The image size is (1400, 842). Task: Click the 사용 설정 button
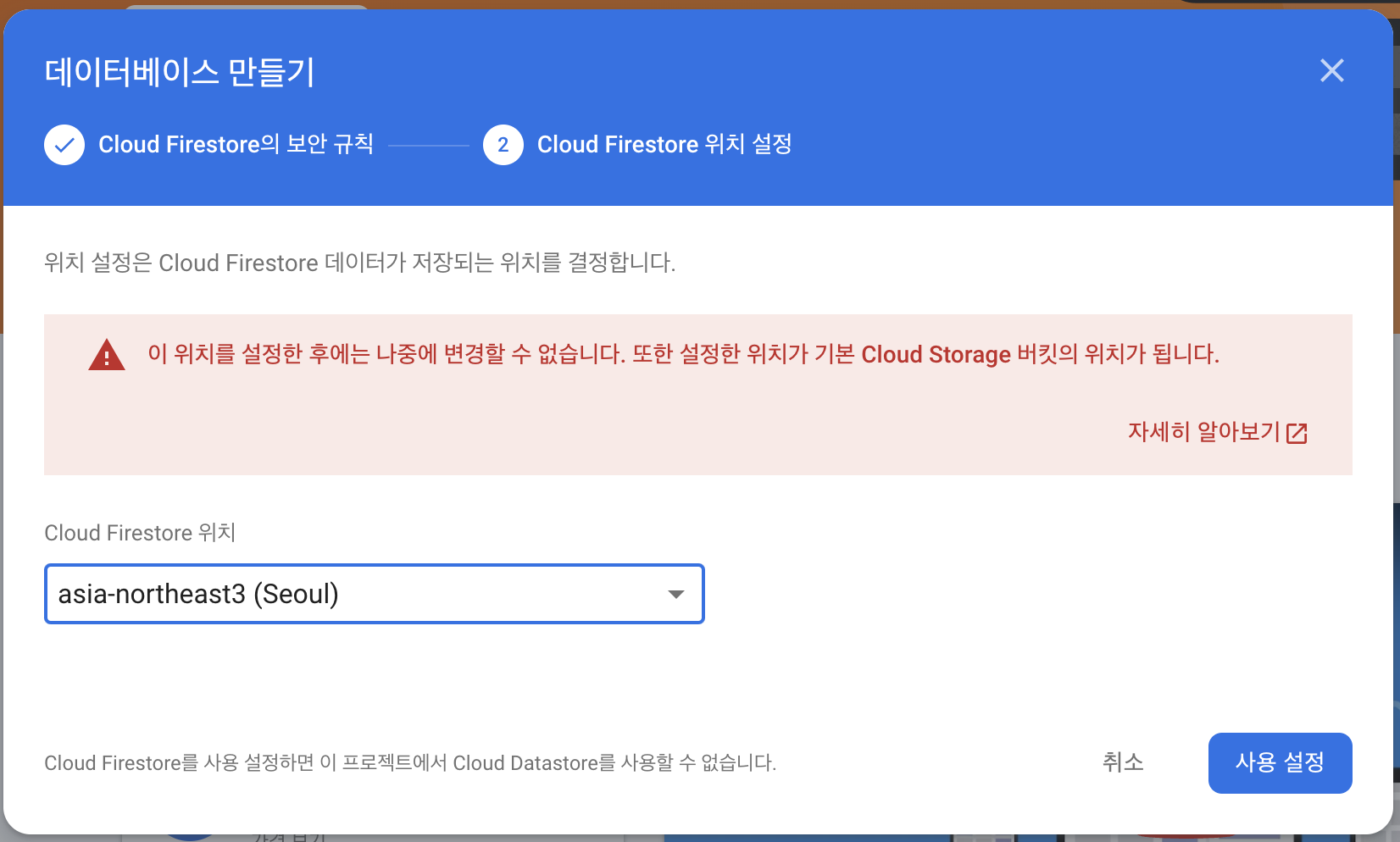(1280, 763)
